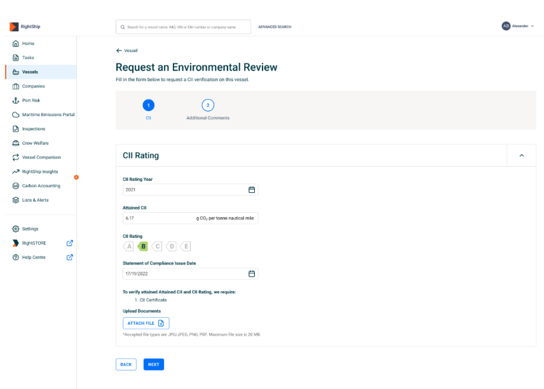Click RightSTORE external link icon
Screen dimensions: 544x389
[69, 243]
